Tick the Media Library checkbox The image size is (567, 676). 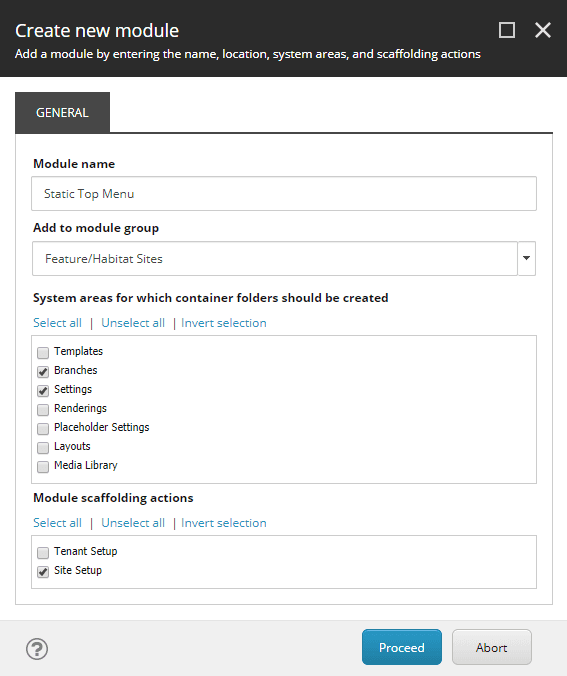43,466
